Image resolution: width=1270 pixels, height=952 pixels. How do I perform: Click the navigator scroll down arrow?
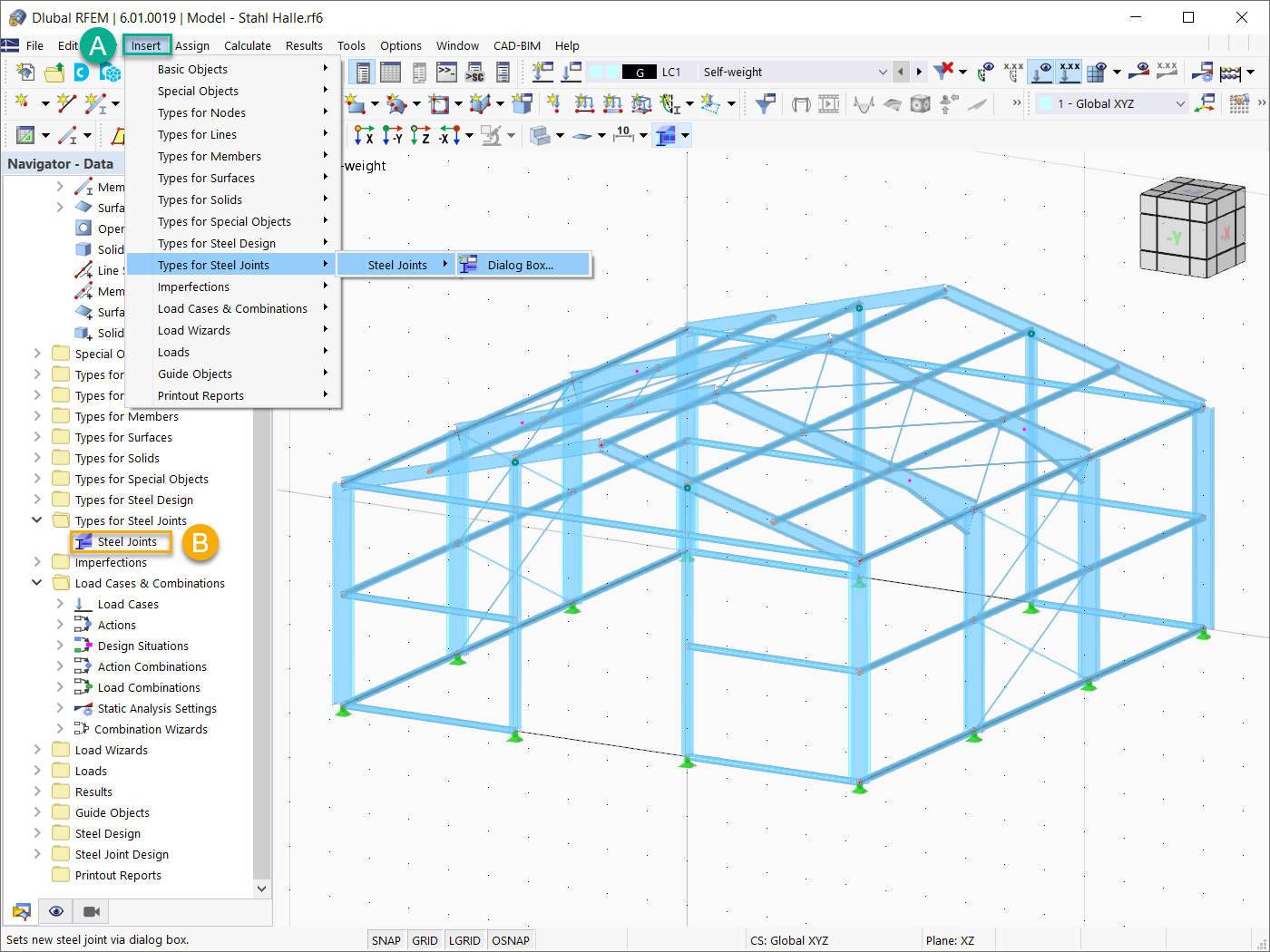[x=261, y=889]
